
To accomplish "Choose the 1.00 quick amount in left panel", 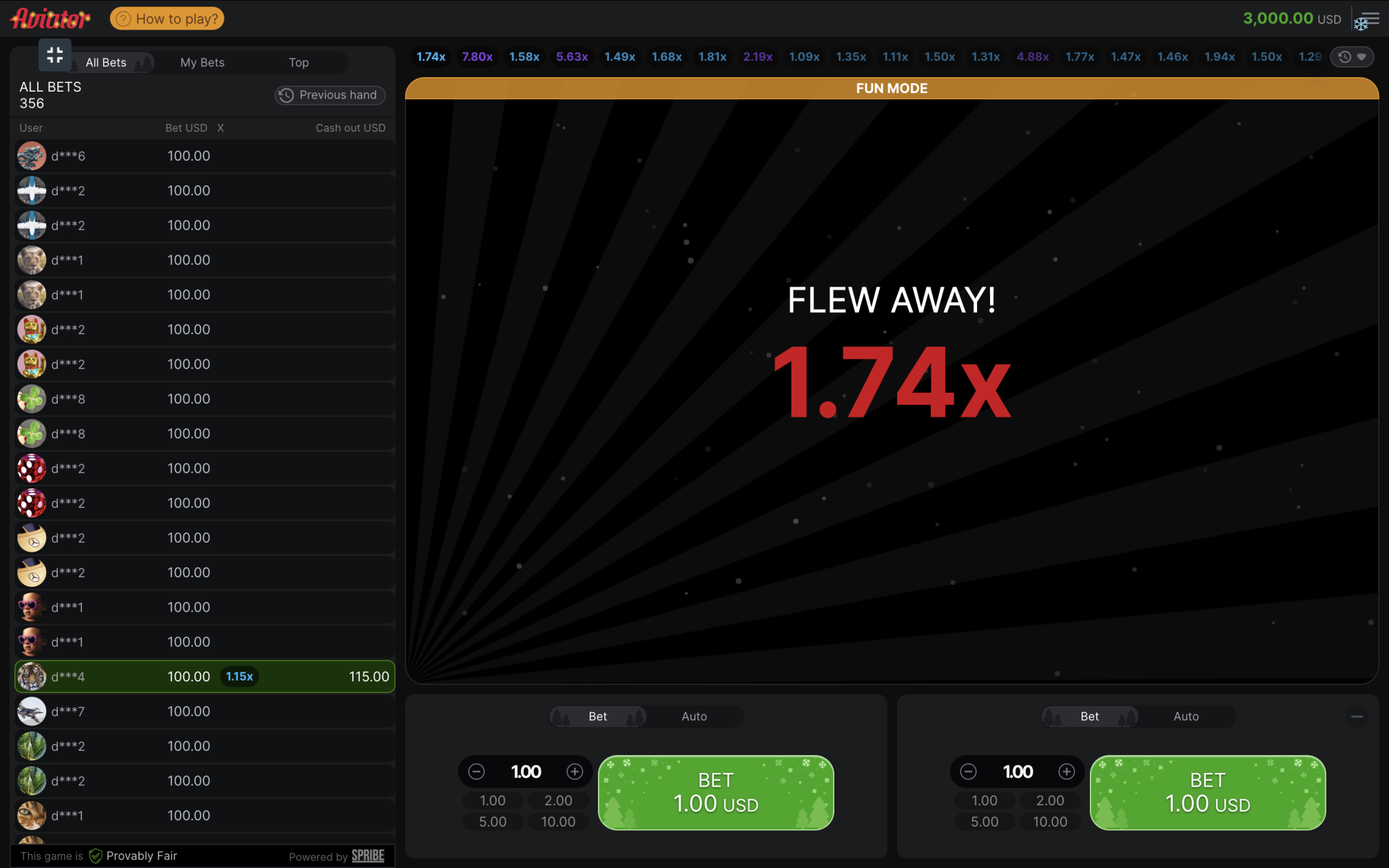I will point(493,801).
